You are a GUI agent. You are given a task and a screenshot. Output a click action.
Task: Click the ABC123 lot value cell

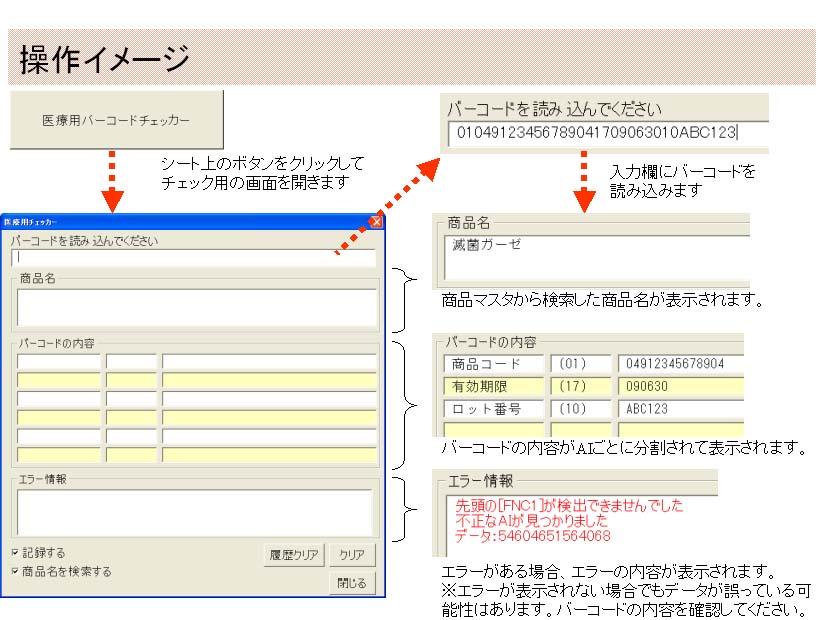pos(681,409)
